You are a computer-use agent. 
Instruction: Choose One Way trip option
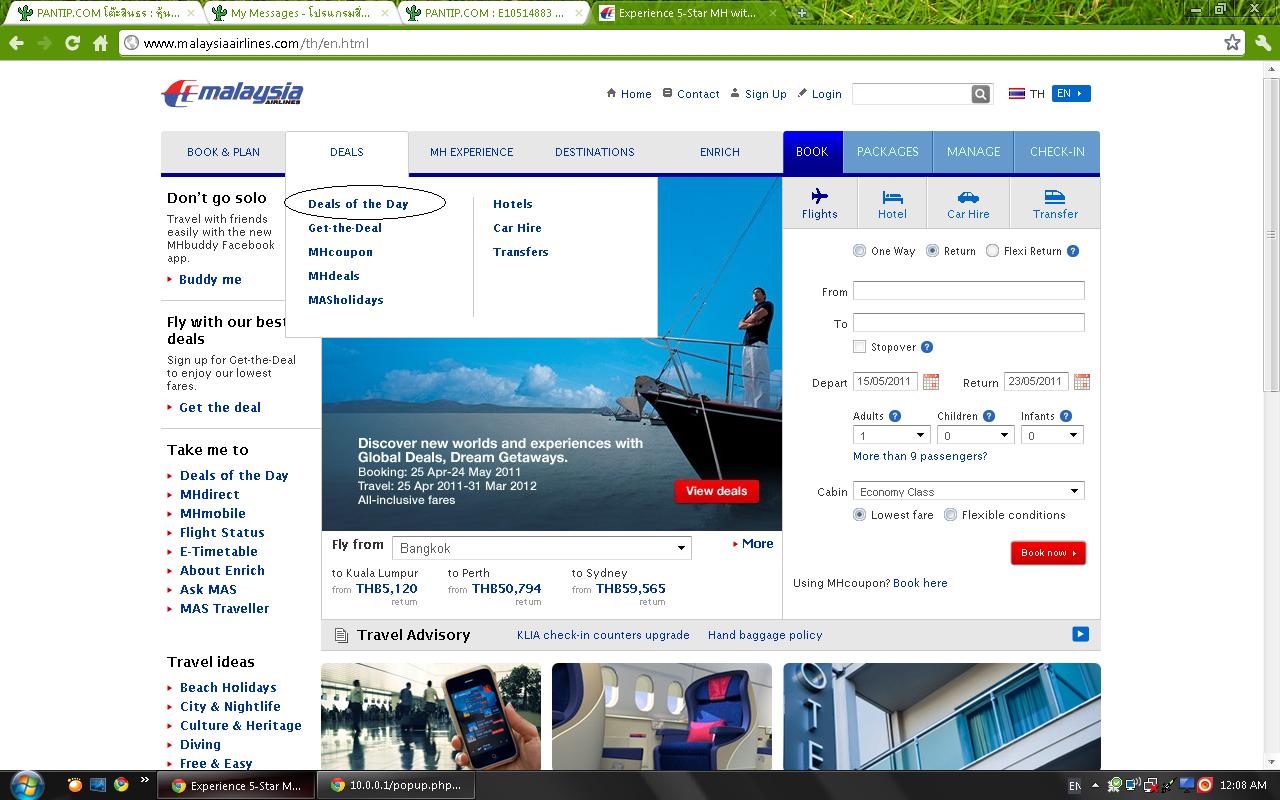coord(859,251)
